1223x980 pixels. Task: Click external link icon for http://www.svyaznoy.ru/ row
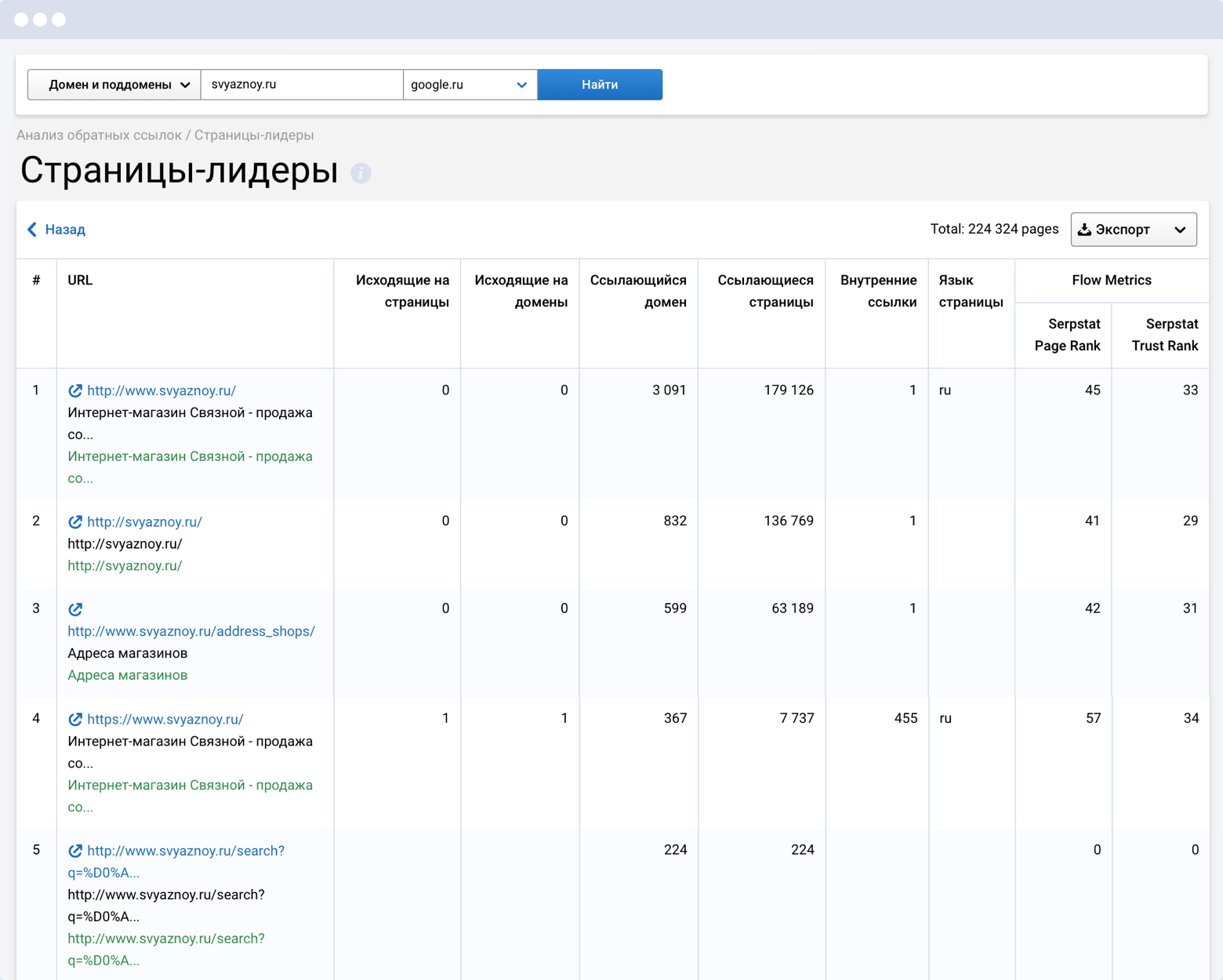coord(75,390)
